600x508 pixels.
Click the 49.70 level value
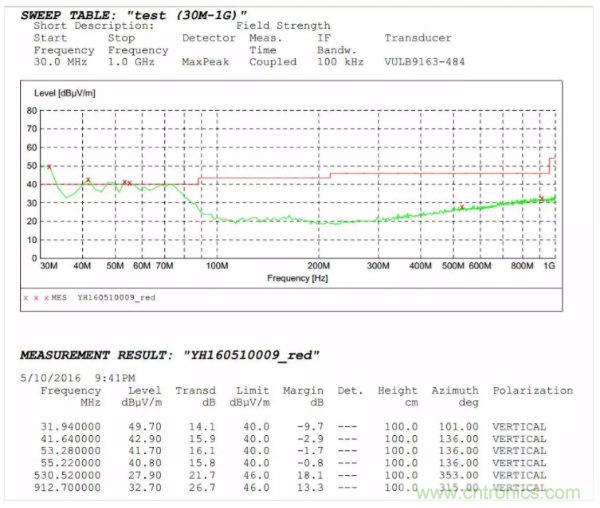point(144,426)
